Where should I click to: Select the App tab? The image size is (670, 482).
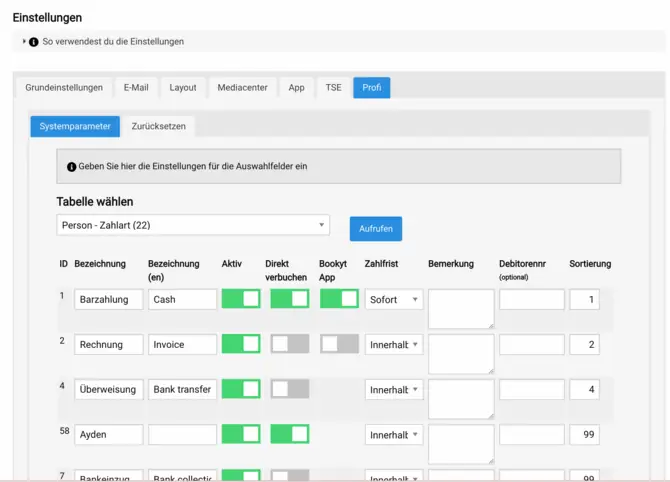[x=297, y=88]
